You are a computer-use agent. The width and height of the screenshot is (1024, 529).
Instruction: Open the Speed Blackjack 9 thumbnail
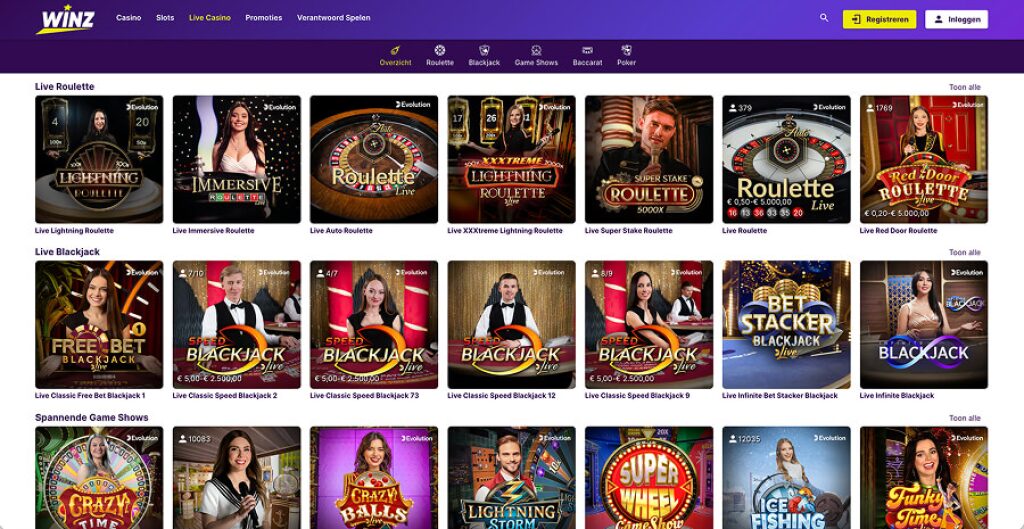coord(649,325)
